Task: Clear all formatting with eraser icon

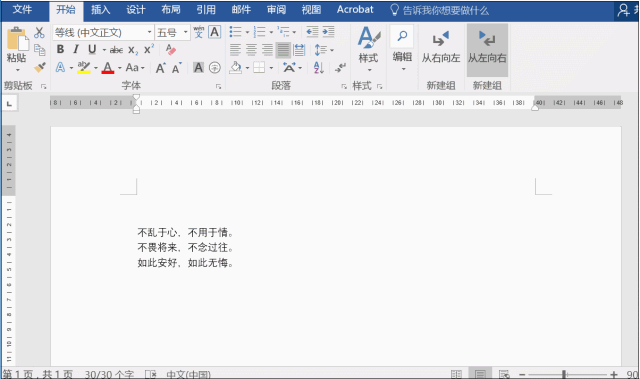Action: click(171, 50)
